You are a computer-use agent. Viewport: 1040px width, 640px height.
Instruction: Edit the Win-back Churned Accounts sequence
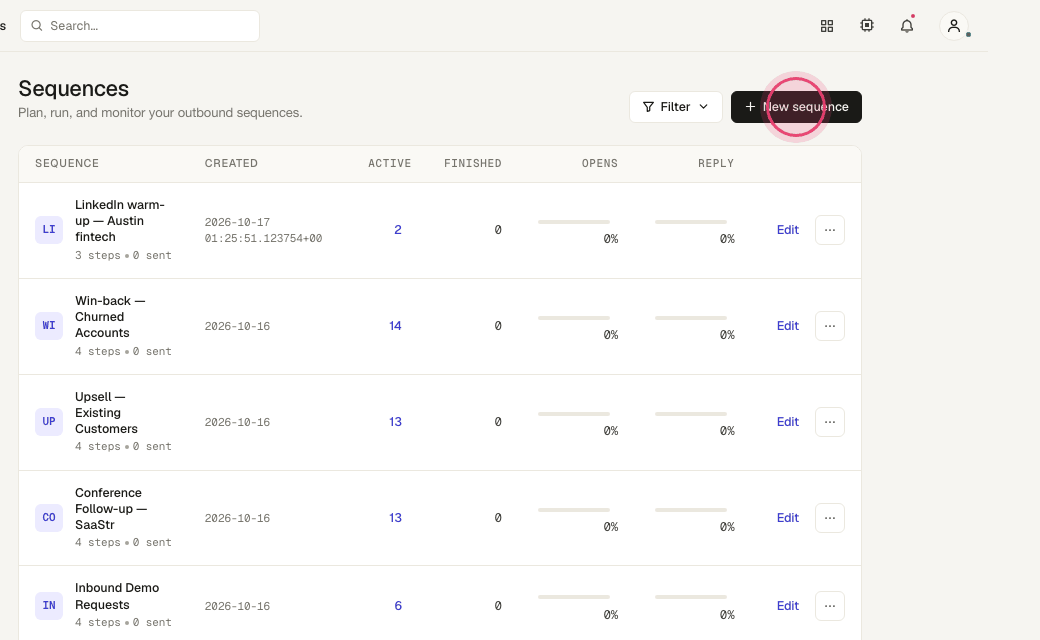[x=787, y=326]
